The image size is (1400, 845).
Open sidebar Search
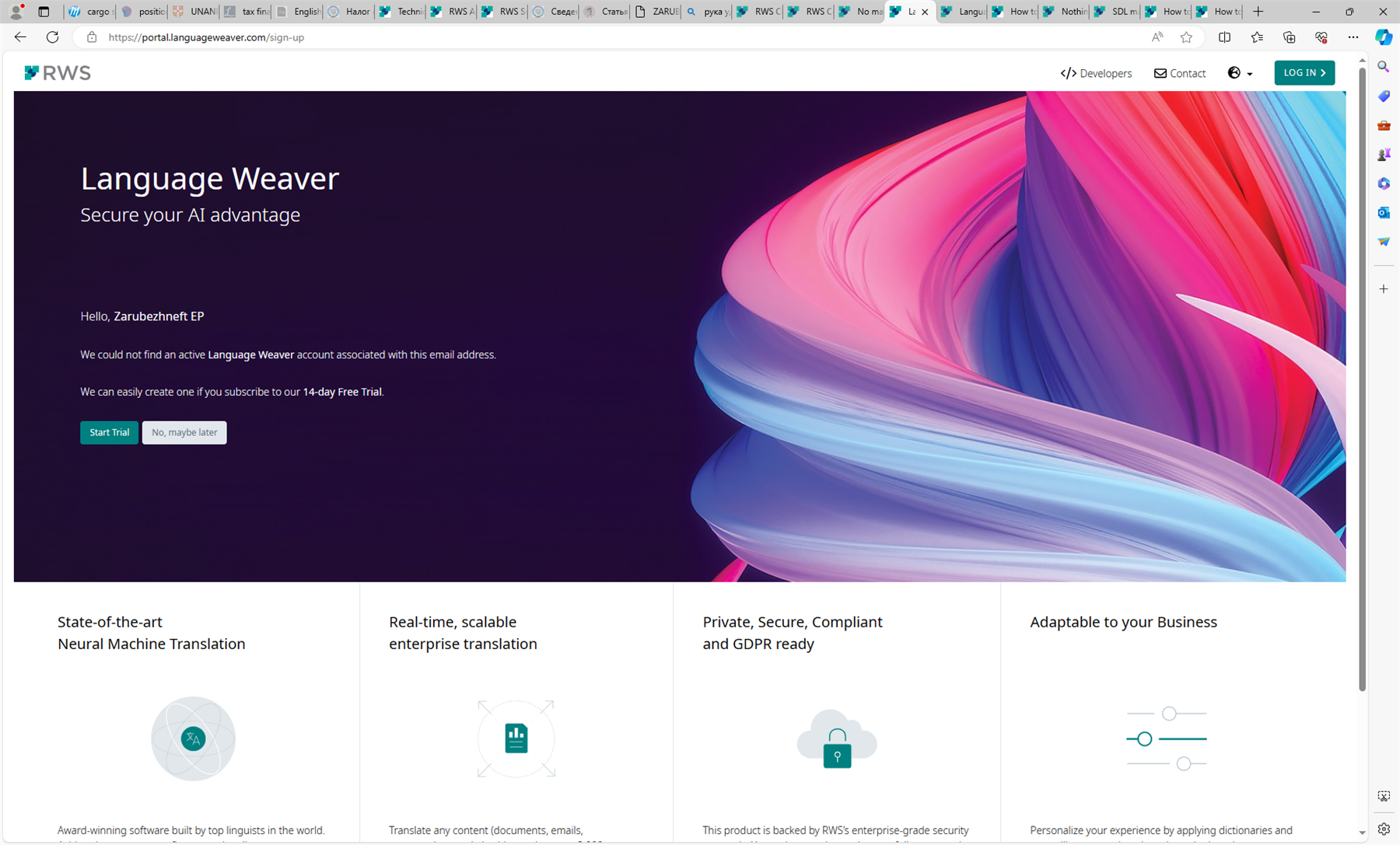click(x=1384, y=67)
